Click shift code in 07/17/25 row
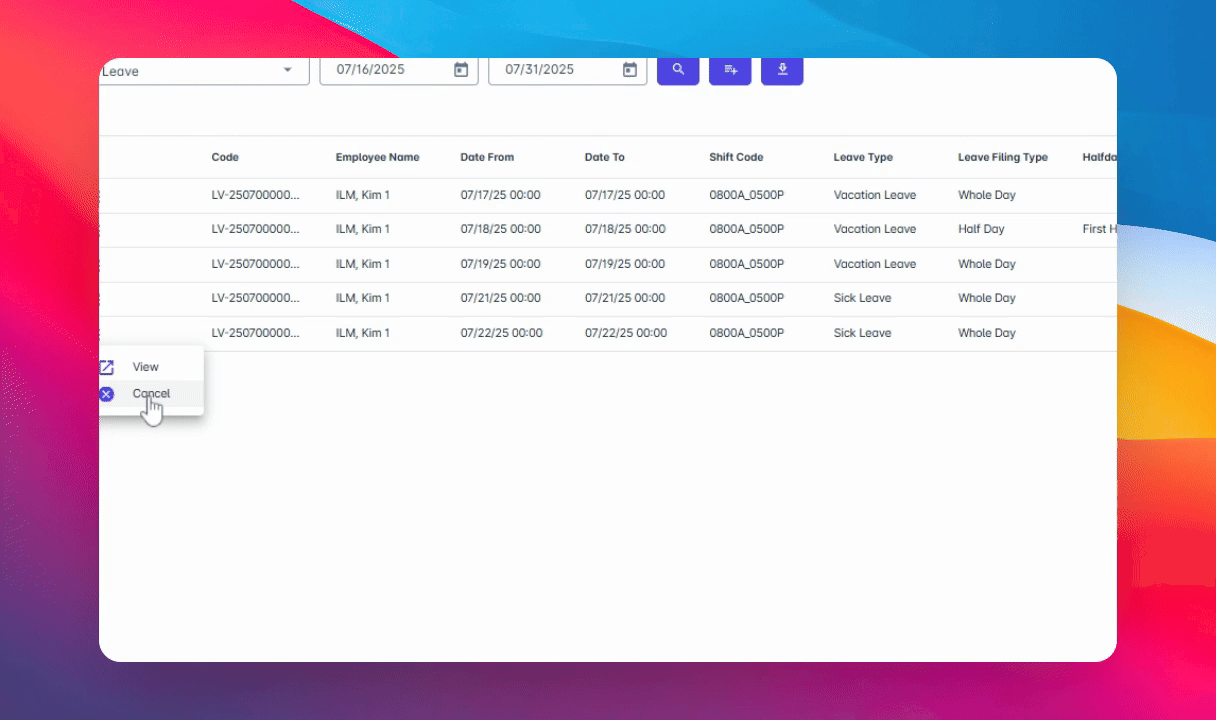 pyautogui.click(x=746, y=195)
